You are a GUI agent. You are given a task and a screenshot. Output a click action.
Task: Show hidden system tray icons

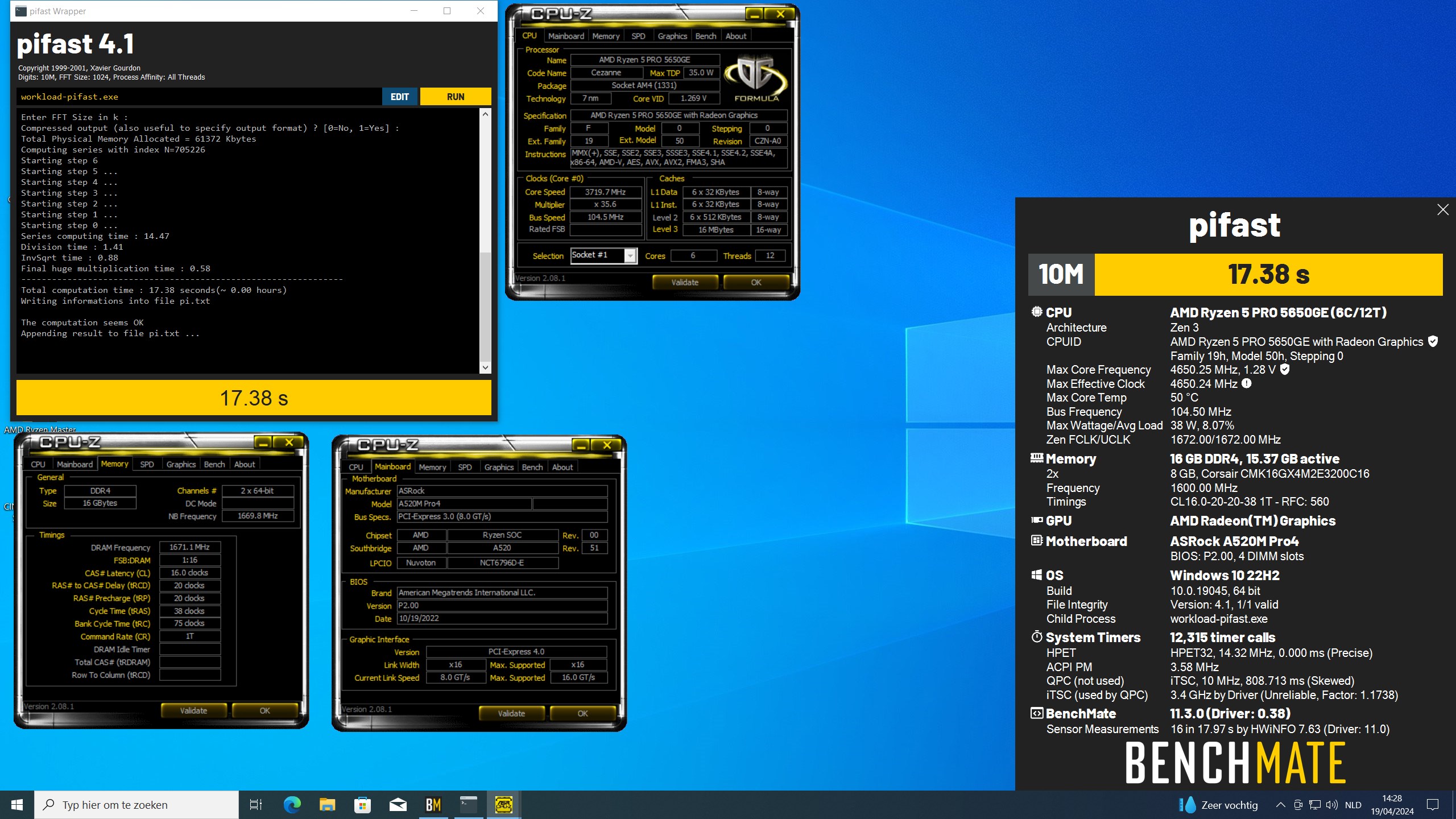[x=1280, y=805]
